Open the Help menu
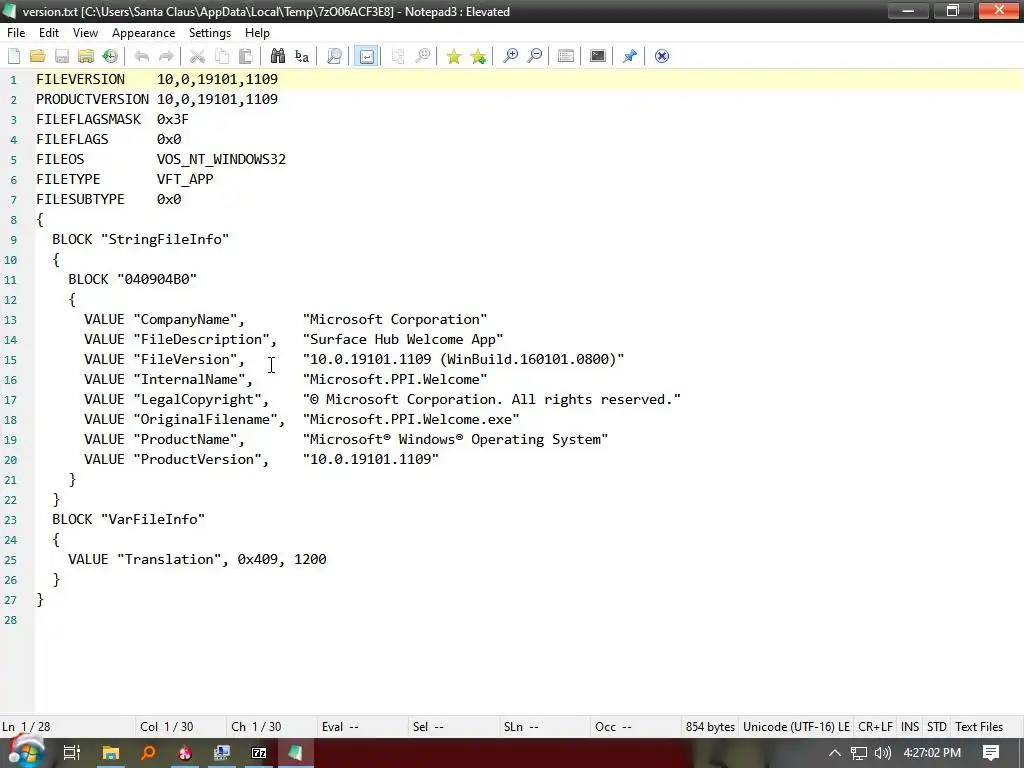Image resolution: width=1024 pixels, height=768 pixels. click(x=257, y=33)
